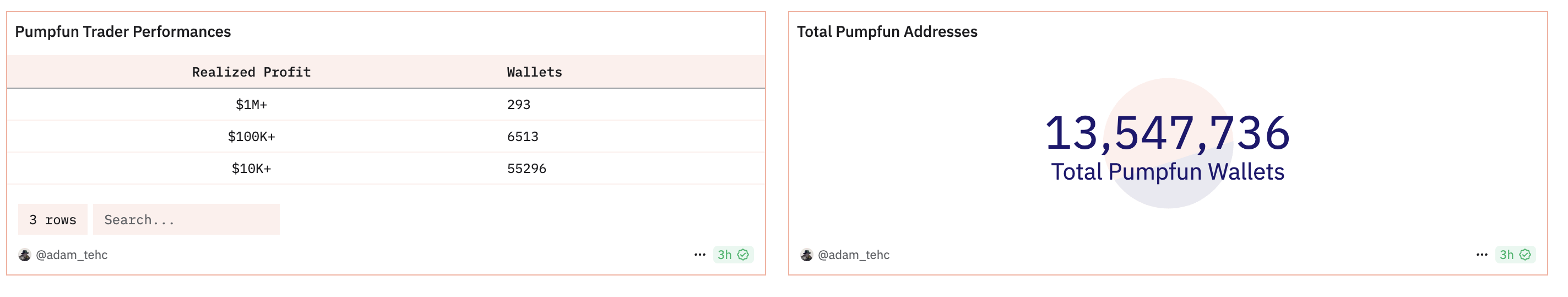1568x297 pixels.
Task: Click the Total Pumpfun Addresses title
Action: 887,31
